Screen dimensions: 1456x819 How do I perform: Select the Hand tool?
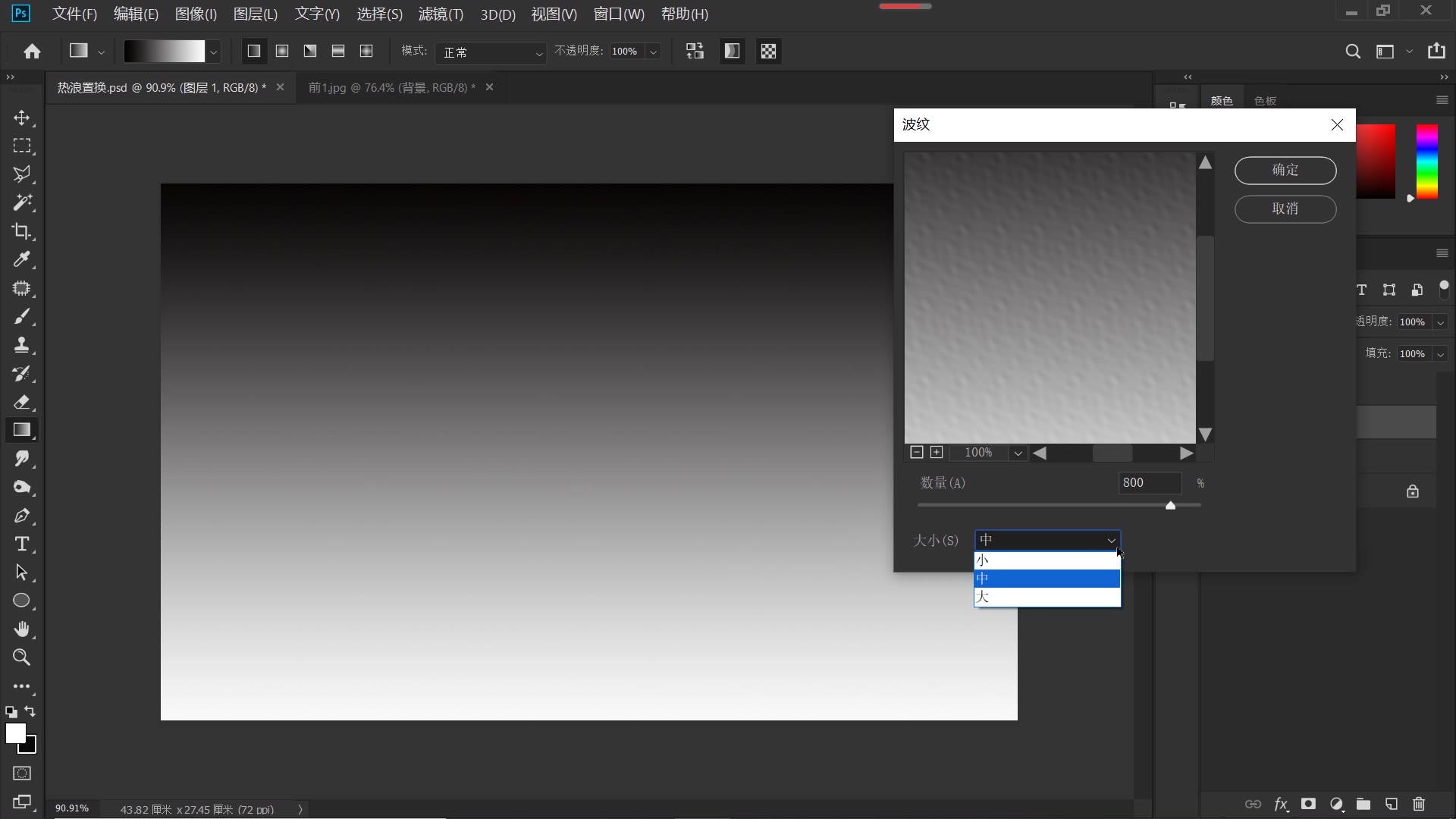(21, 629)
